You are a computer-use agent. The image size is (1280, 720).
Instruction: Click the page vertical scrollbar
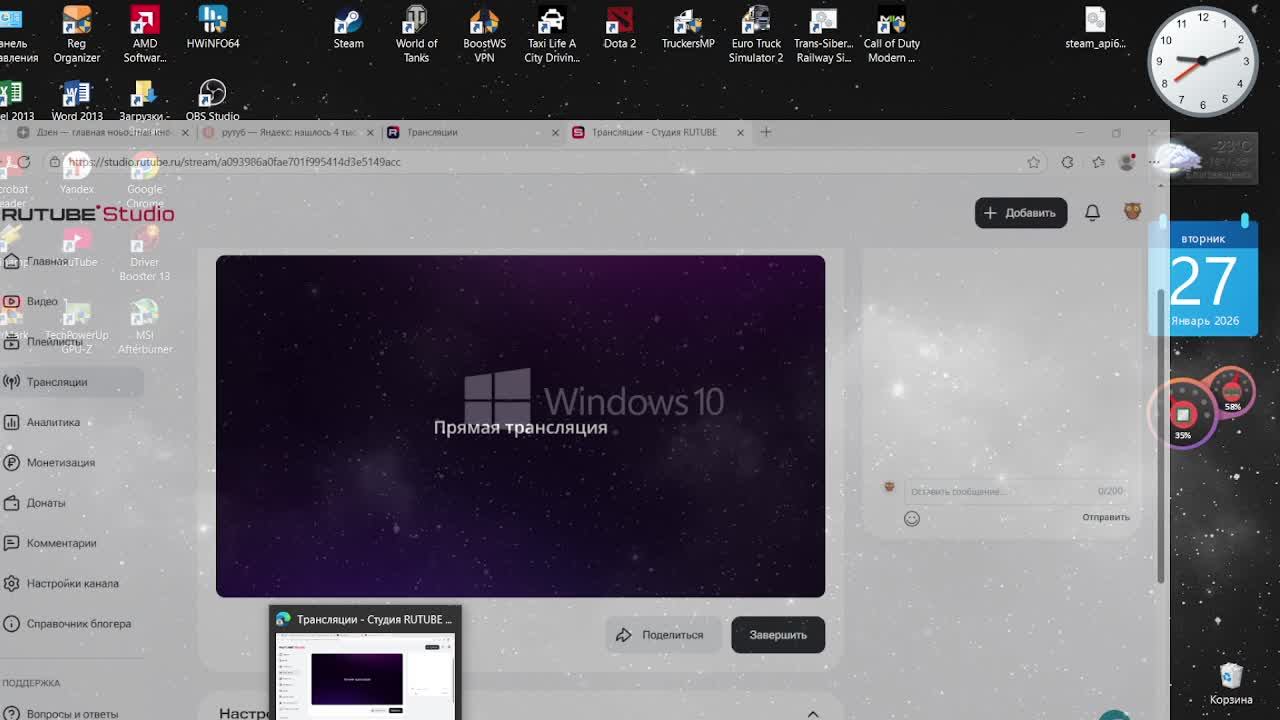(1161, 437)
